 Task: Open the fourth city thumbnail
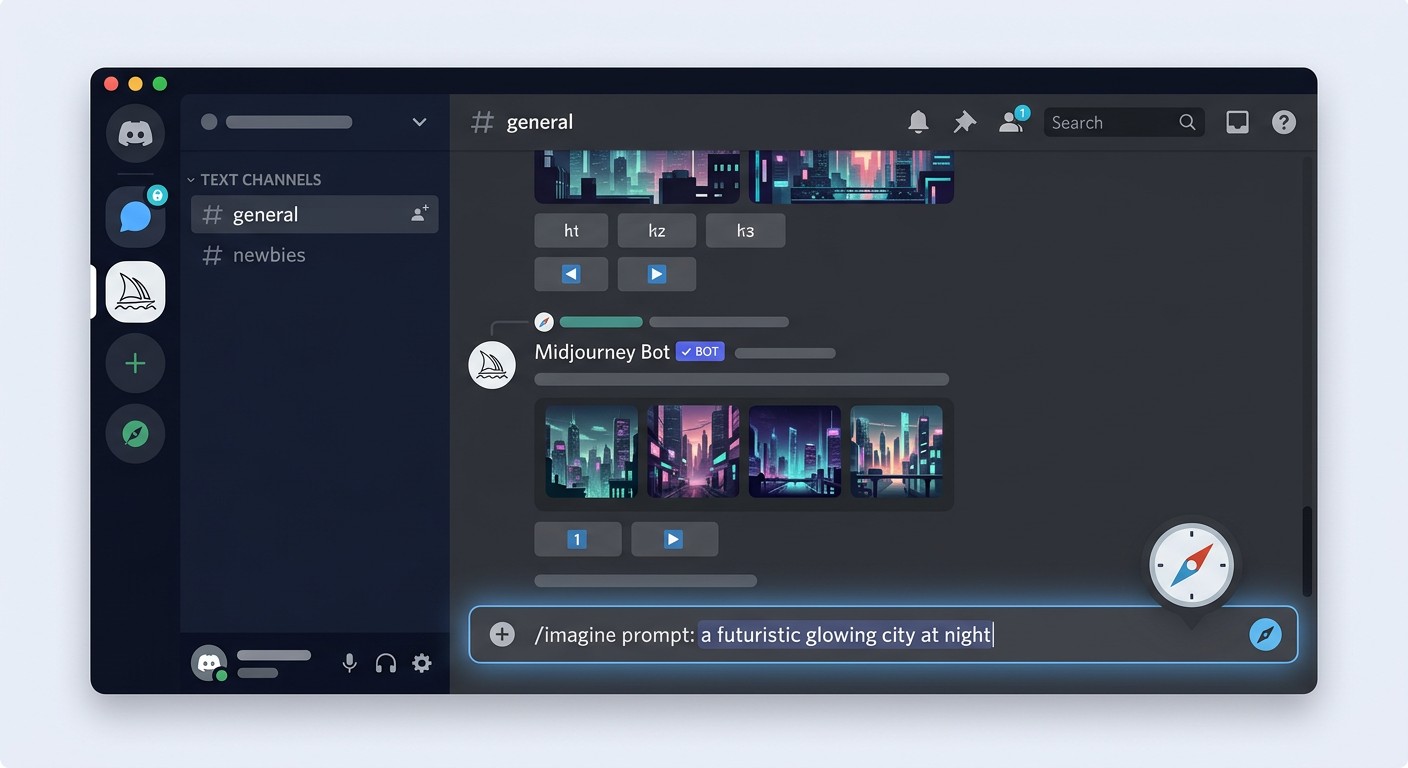click(896, 451)
